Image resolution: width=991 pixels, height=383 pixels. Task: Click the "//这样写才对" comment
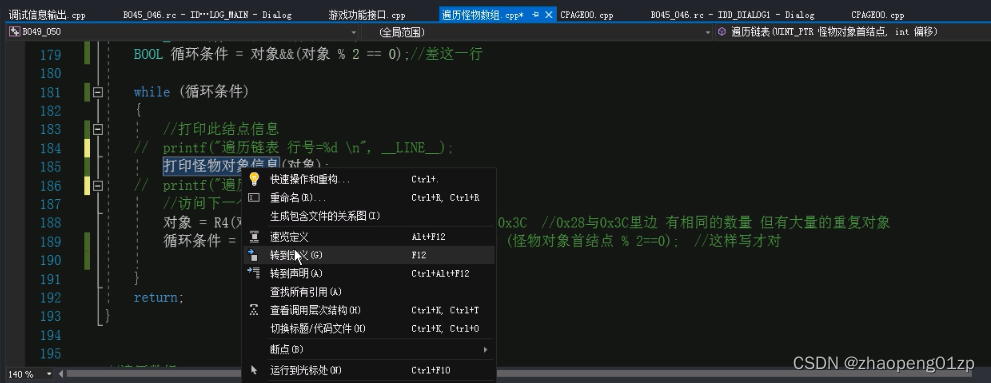[737, 241]
